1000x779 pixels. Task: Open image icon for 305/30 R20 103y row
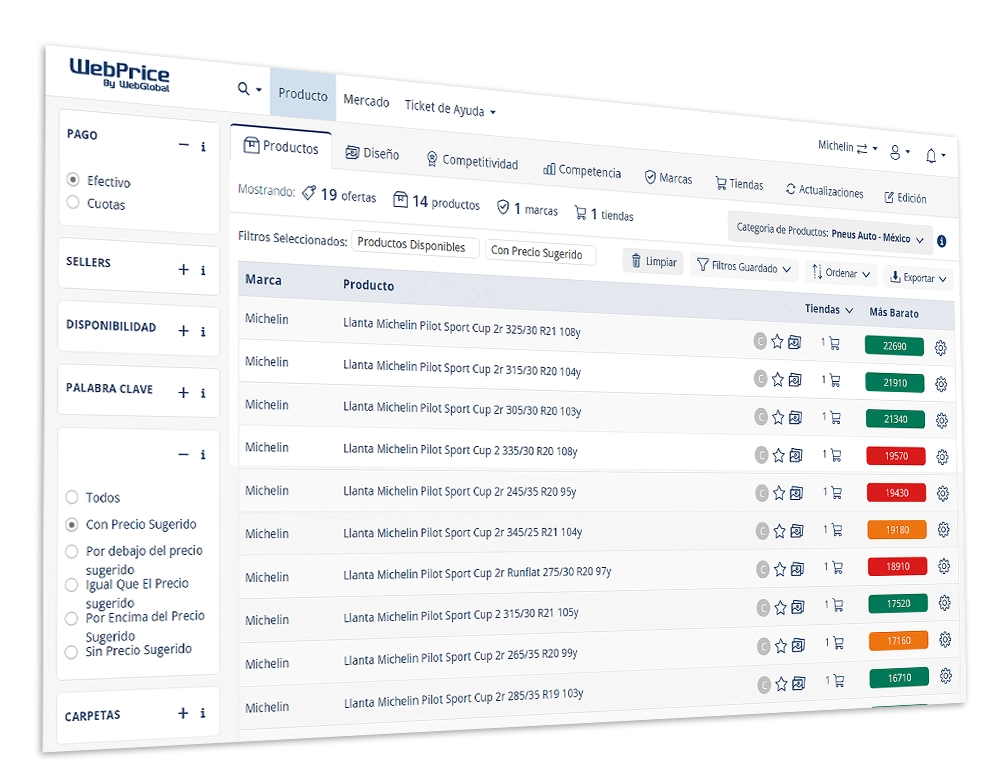coord(795,417)
